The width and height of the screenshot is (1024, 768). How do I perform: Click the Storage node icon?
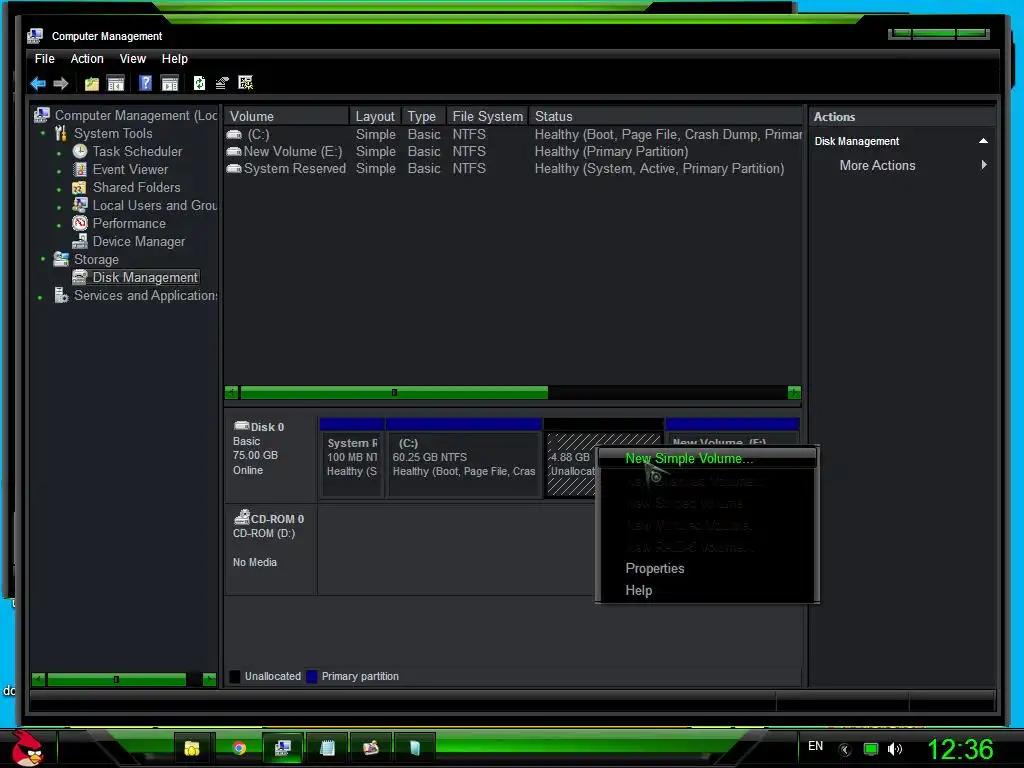[61, 259]
